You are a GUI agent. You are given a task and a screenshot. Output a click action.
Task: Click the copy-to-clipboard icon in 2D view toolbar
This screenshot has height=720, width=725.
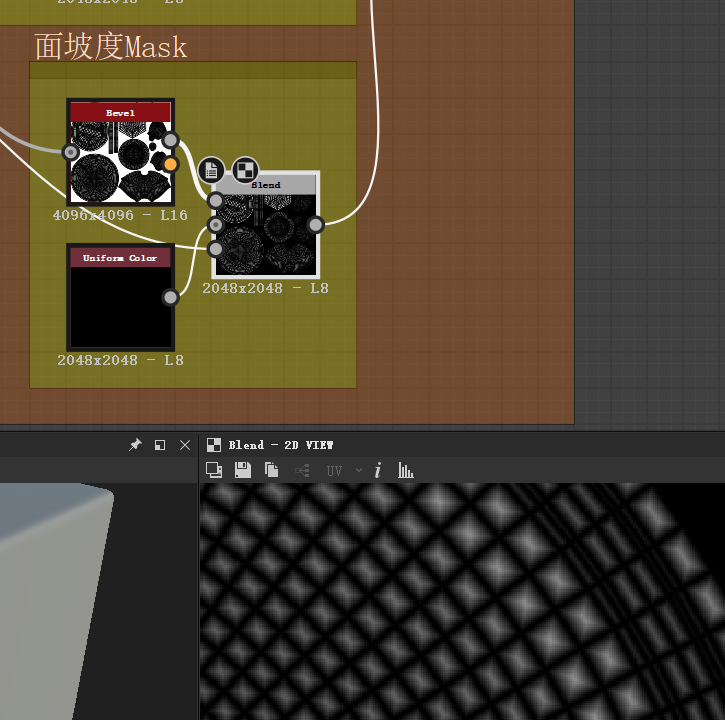tap(214, 470)
